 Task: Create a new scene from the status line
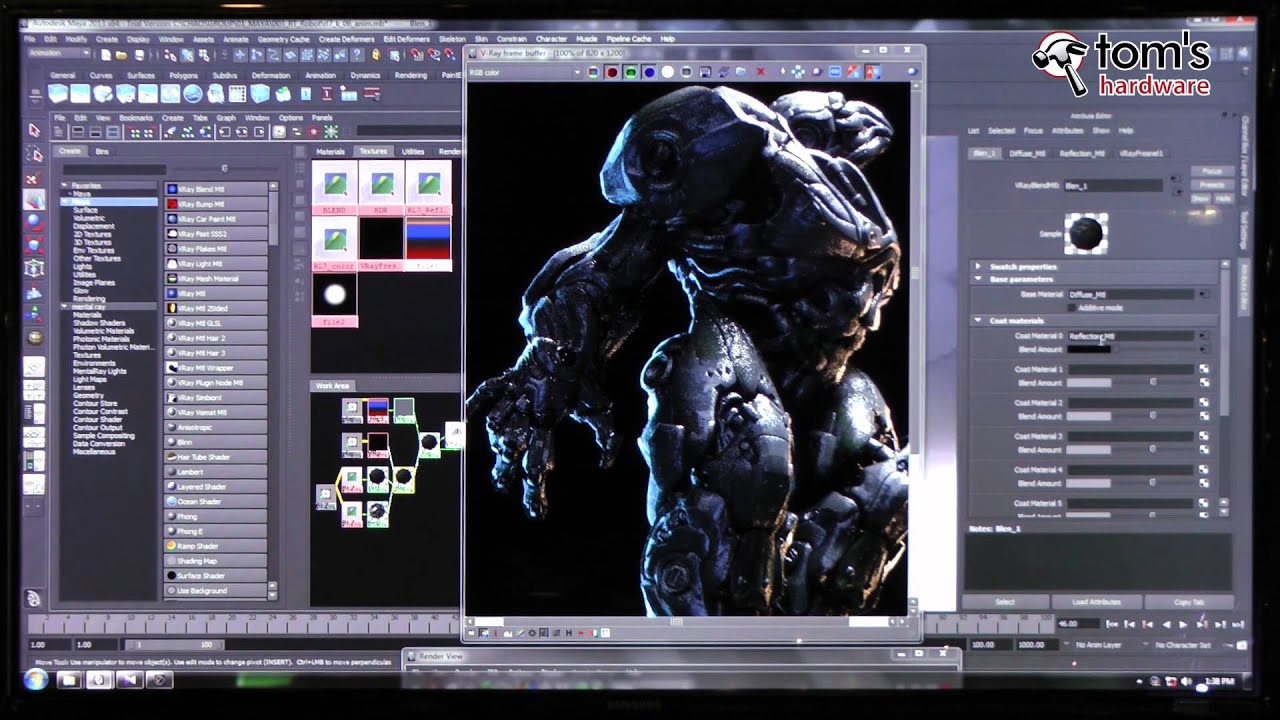click(x=106, y=54)
